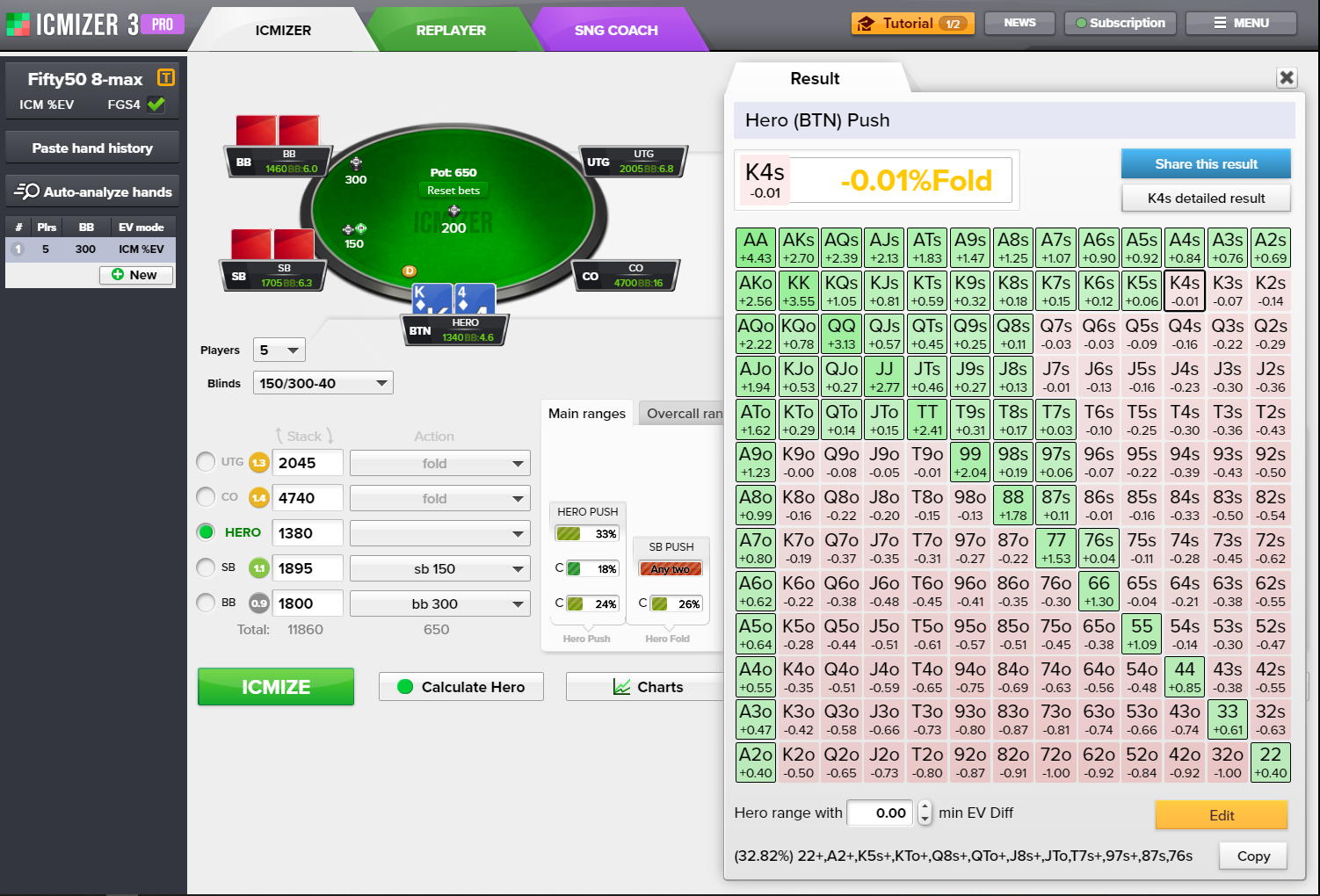This screenshot has width=1320, height=896.
Task: Click the Charts graph icon
Action: tap(622, 687)
